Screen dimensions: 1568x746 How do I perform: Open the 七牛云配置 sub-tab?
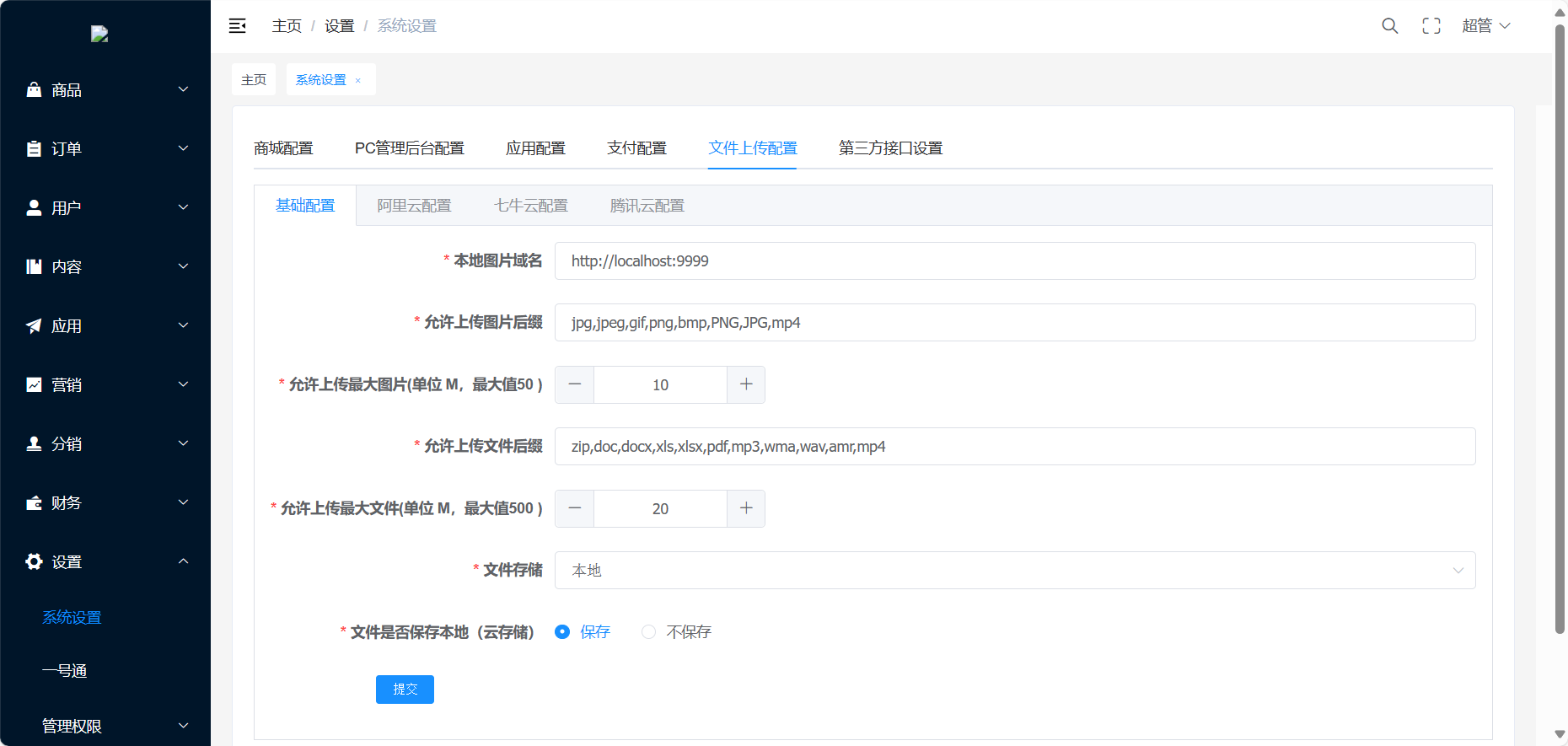(531, 205)
